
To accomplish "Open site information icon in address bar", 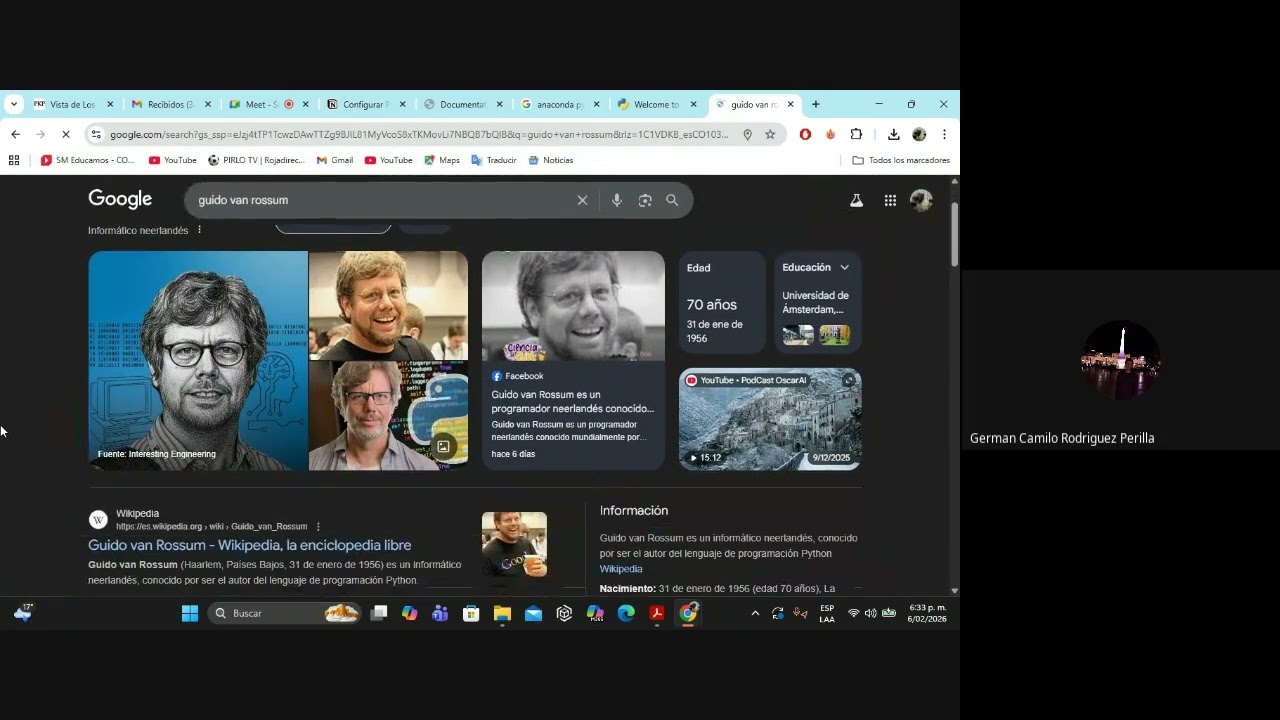I will click(x=96, y=134).
